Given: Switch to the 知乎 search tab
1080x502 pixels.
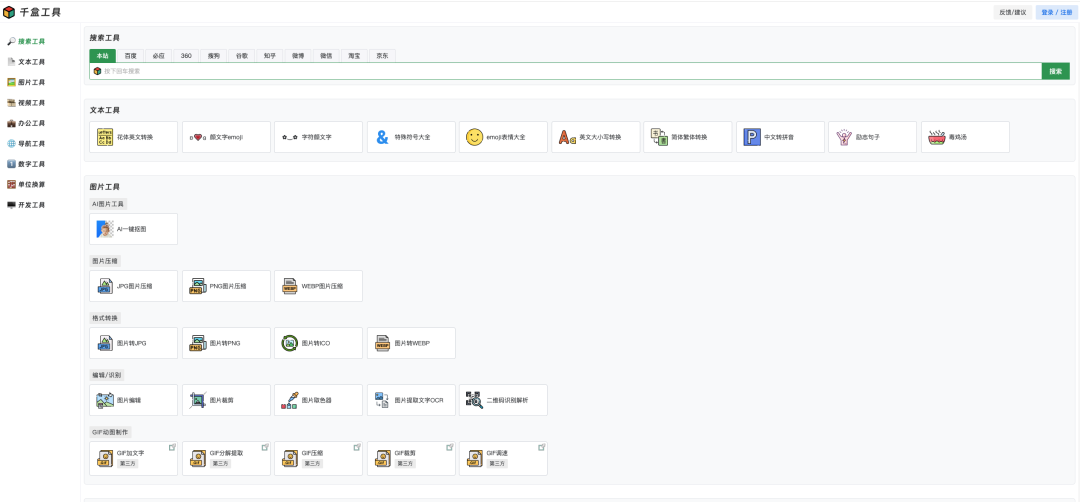Looking at the screenshot, I should pyautogui.click(x=270, y=56).
